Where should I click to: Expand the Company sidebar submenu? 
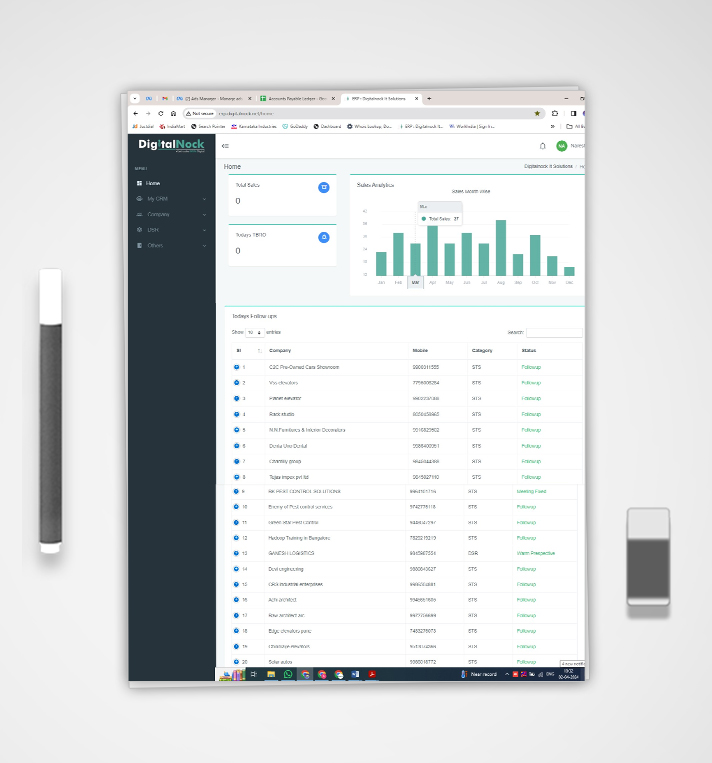(x=172, y=214)
